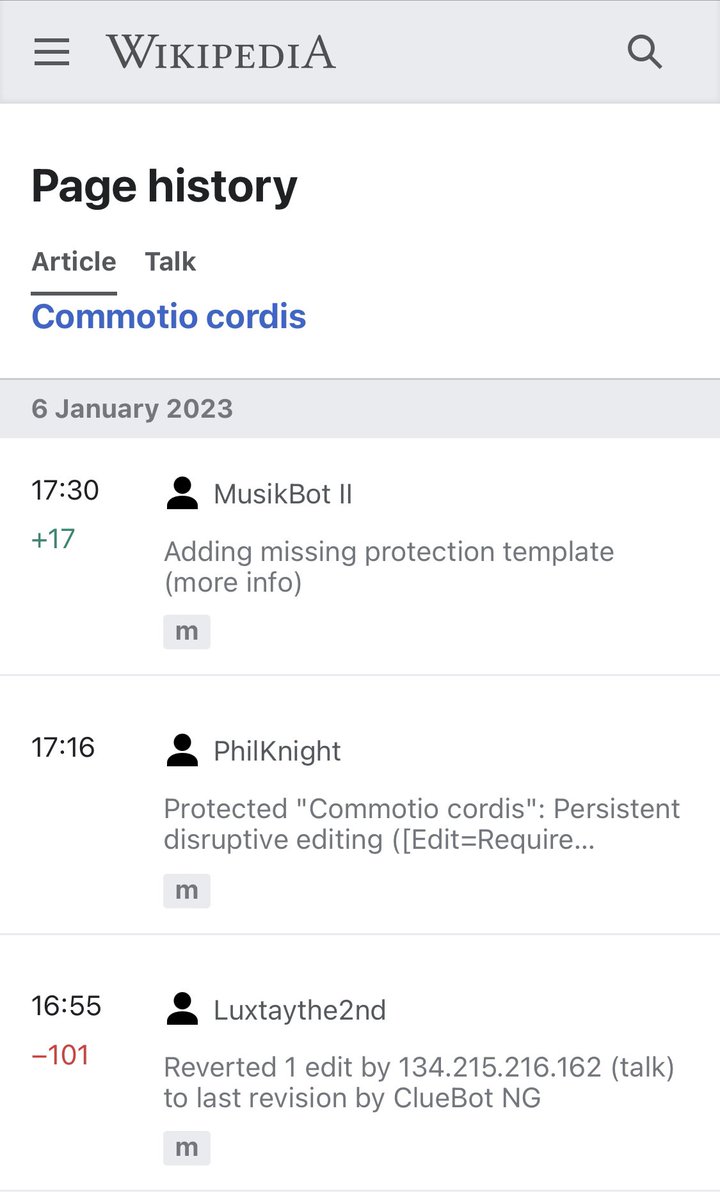Click minor edit badge under Luxtaythe2nd entry

pos(187,1148)
